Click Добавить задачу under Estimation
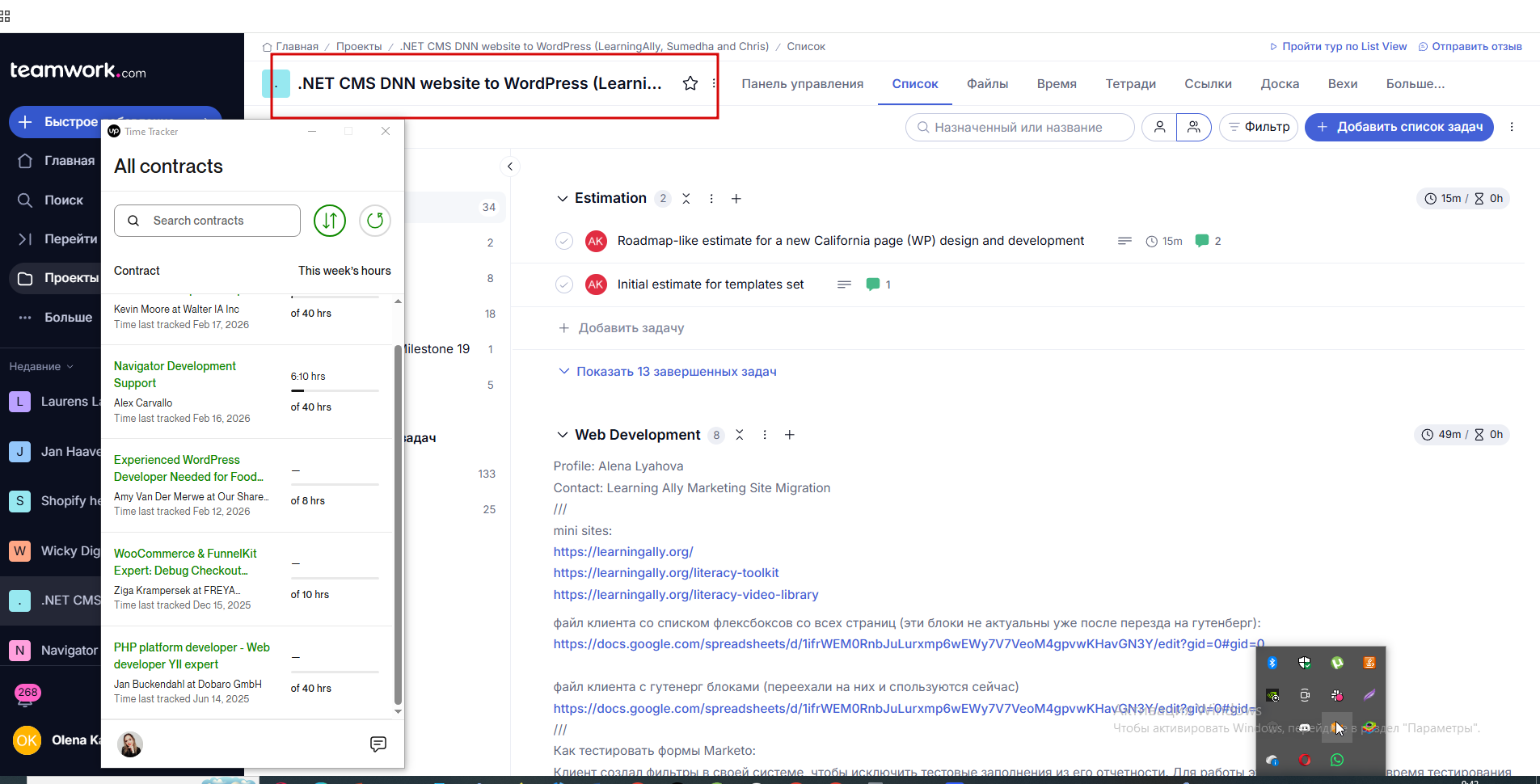 coord(622,328)
